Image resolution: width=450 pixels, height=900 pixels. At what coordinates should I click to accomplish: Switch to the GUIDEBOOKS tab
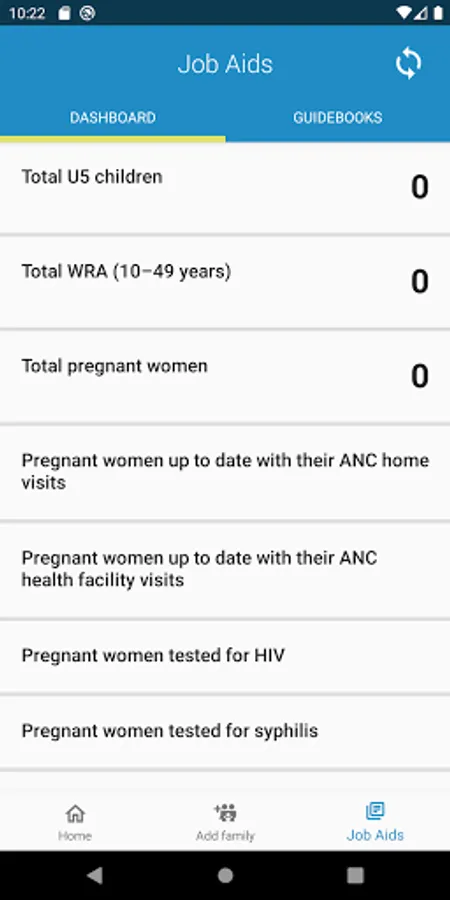click(x=338, y=118)
